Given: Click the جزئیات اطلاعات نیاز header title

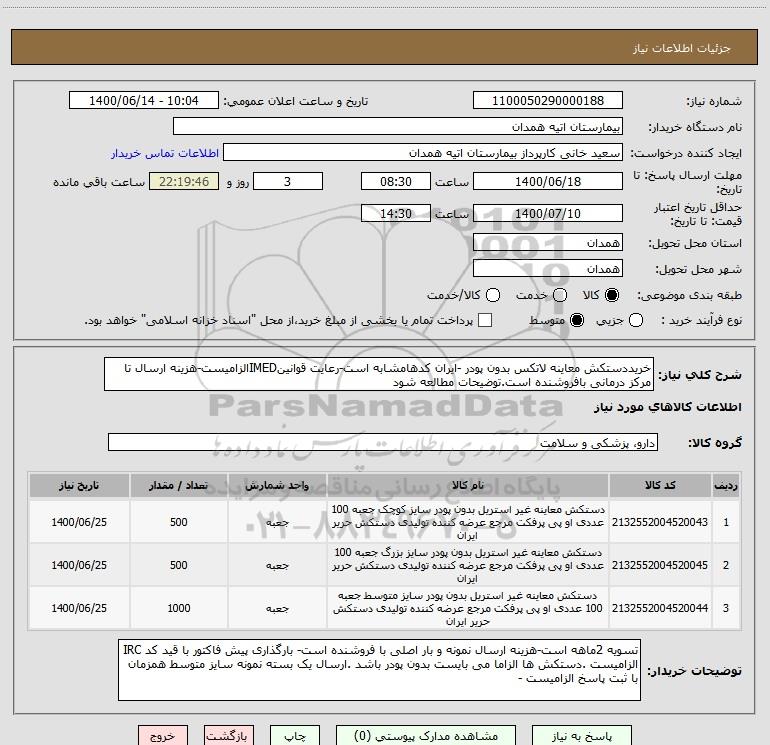Looking at the screenshot, I should (681, 48).
